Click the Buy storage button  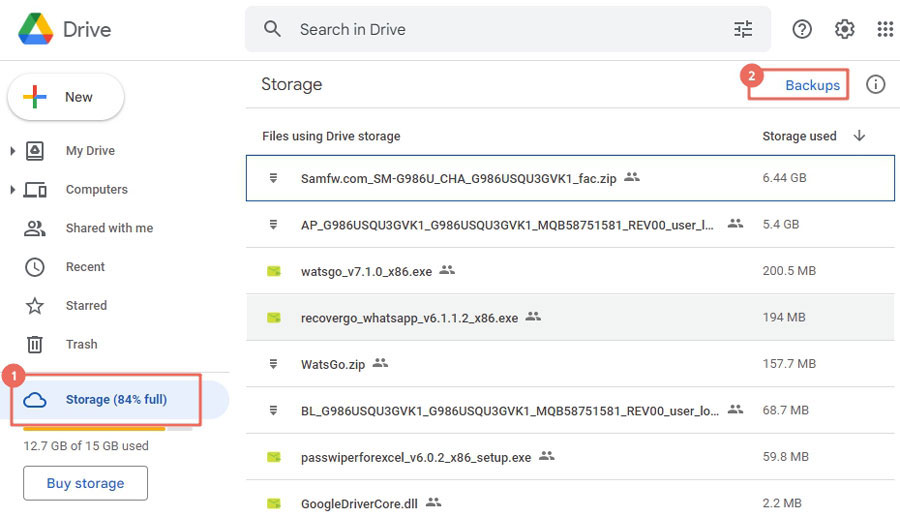click(86, 483)
